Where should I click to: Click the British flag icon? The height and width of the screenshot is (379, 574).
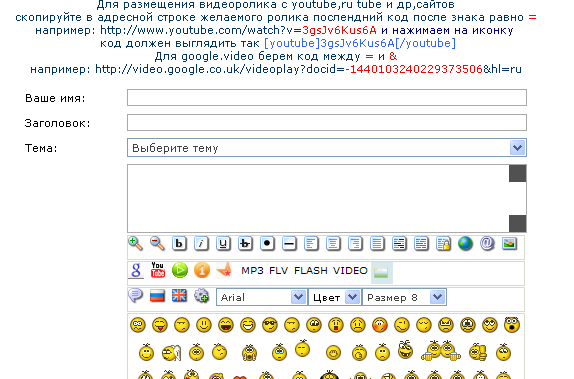pos(179,296)
